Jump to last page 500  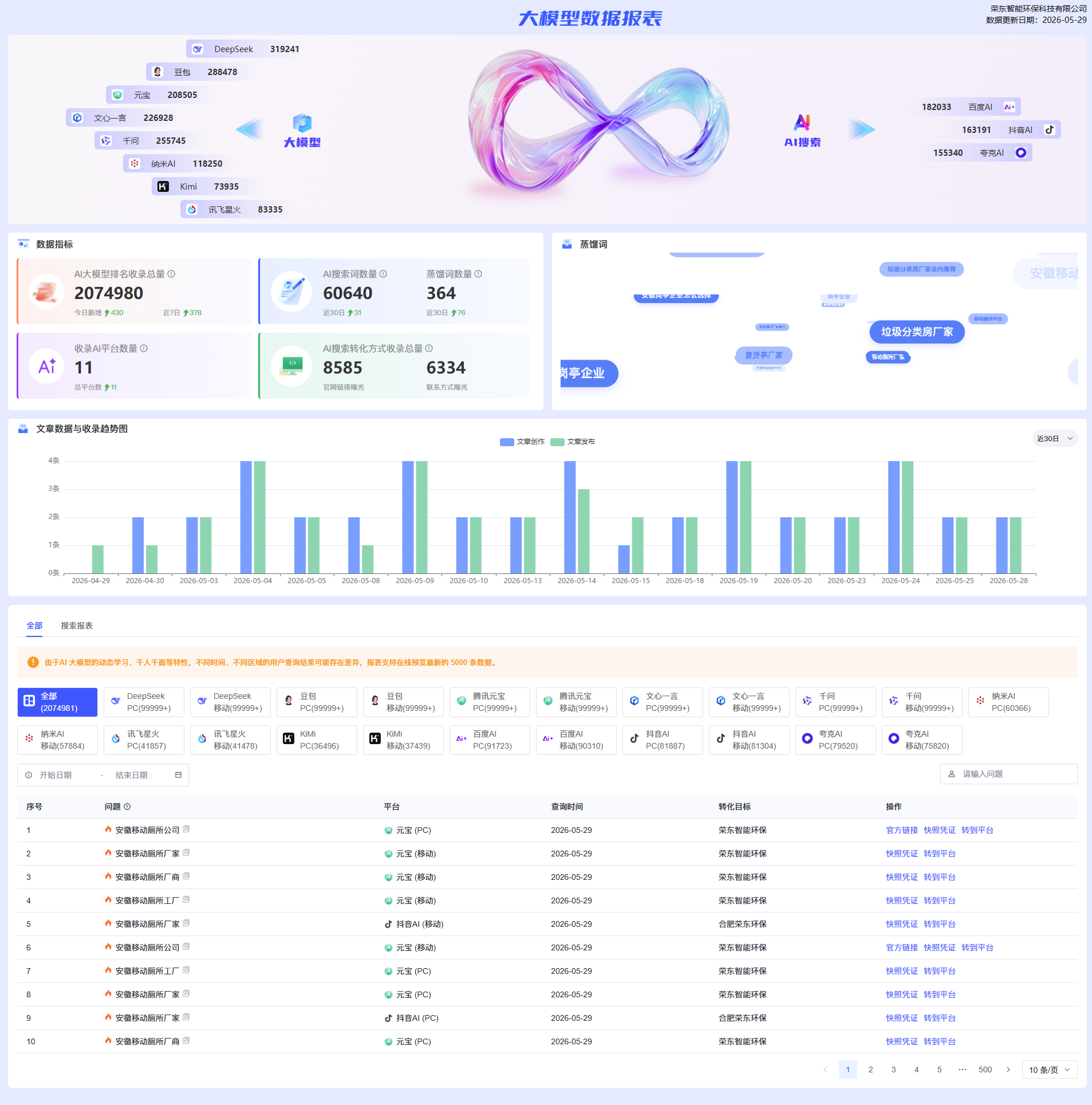coord(985,1069)
